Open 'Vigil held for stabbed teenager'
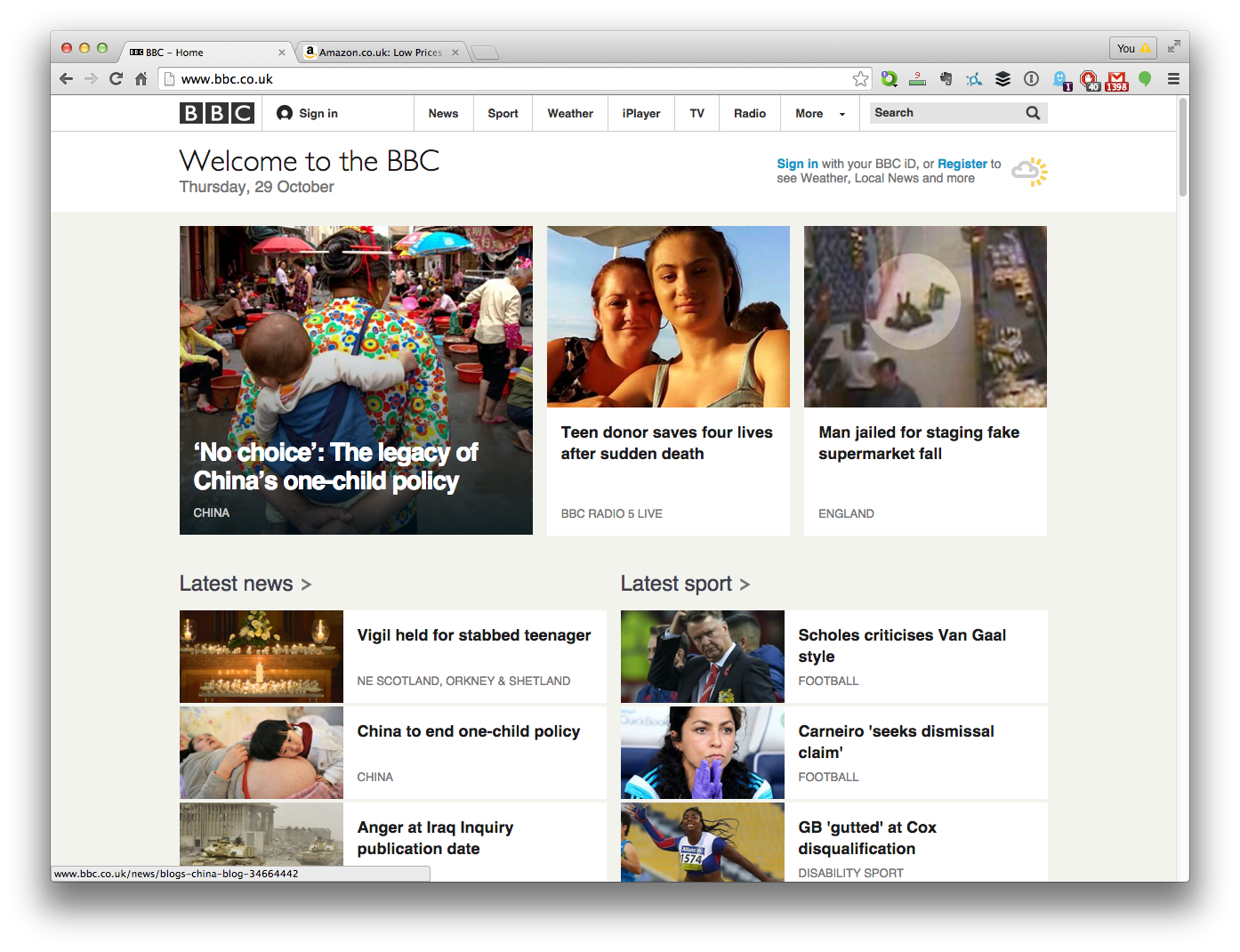This screenshot has width=1240, height=952. tap(473, 635)
